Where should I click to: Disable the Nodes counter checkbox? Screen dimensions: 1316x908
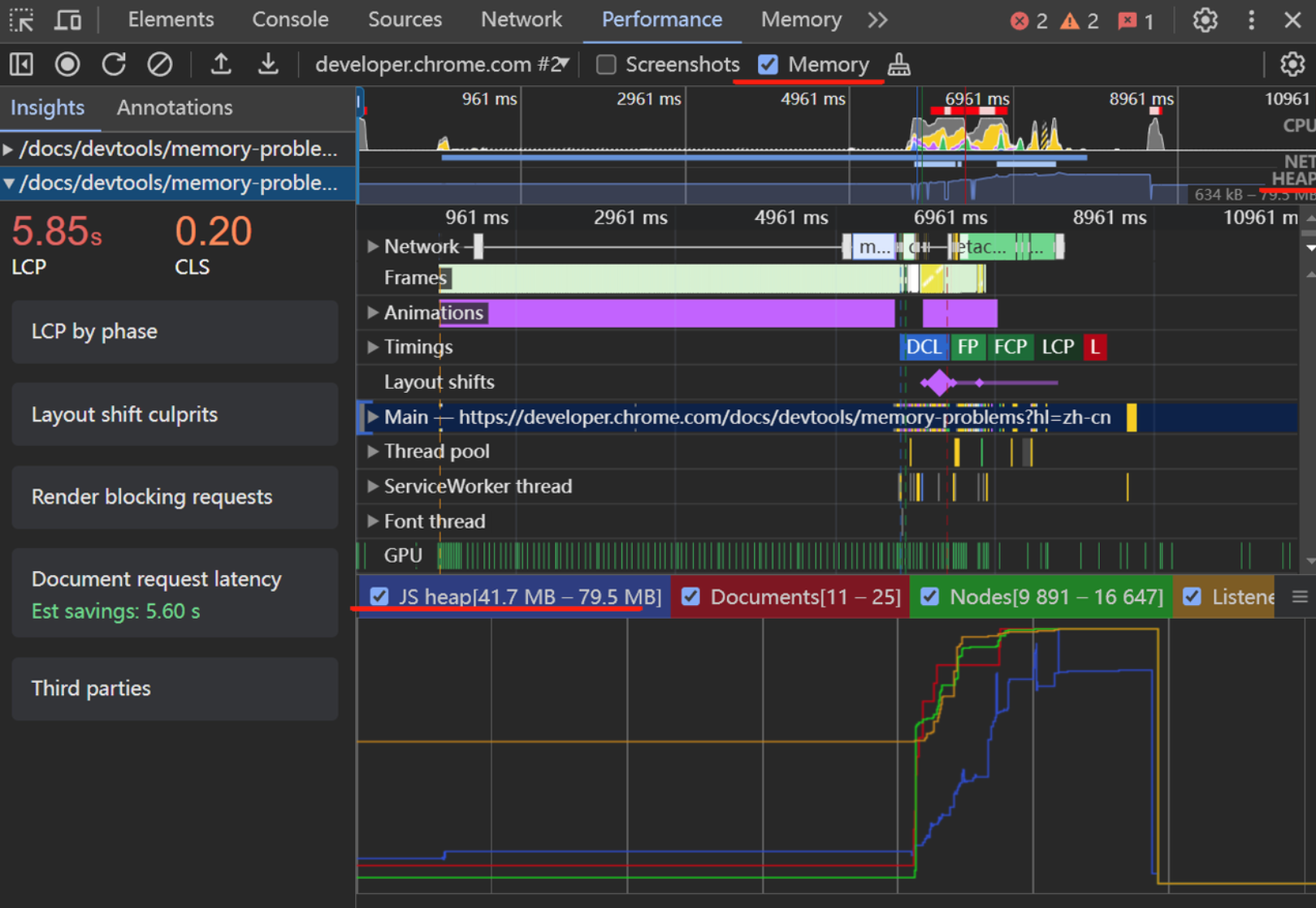(930, 597)
